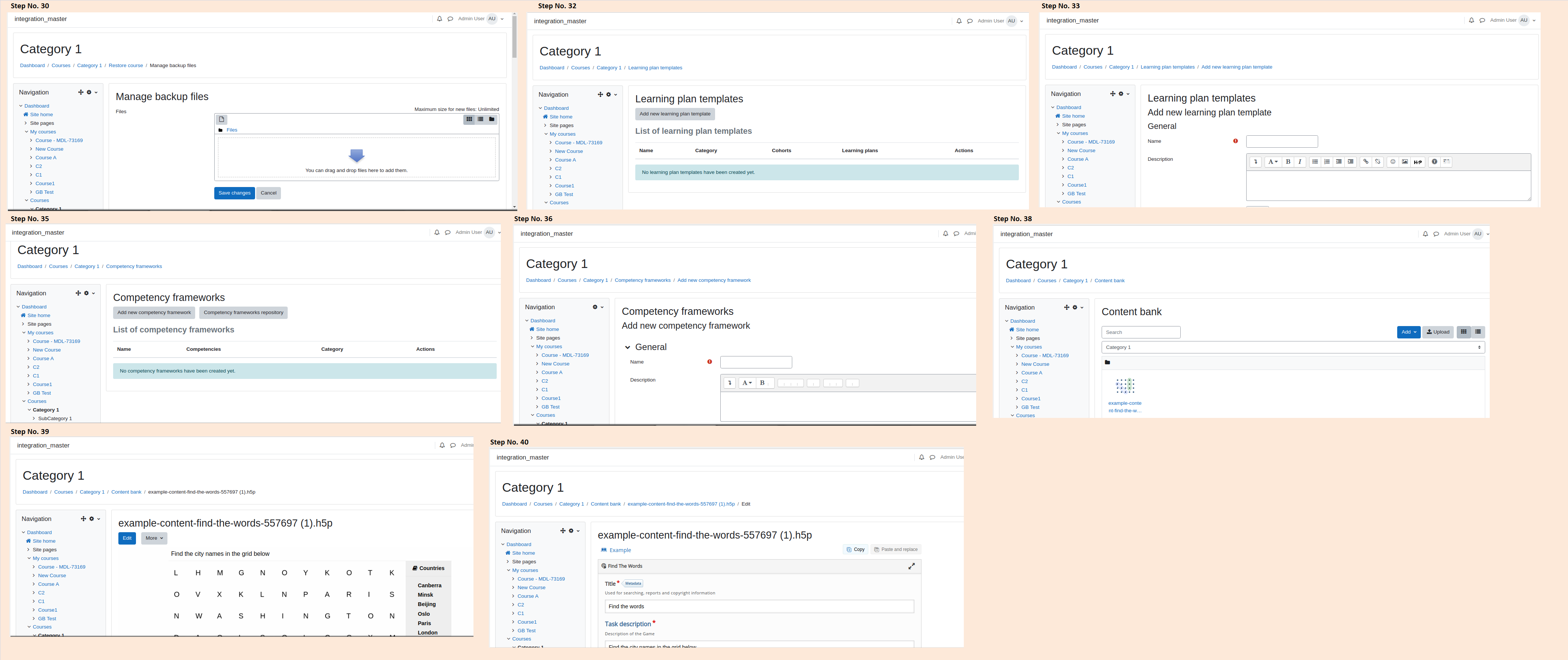Switch Content bank to list view
Screen dimensions: 1568x660
[x=1478, y=332]
